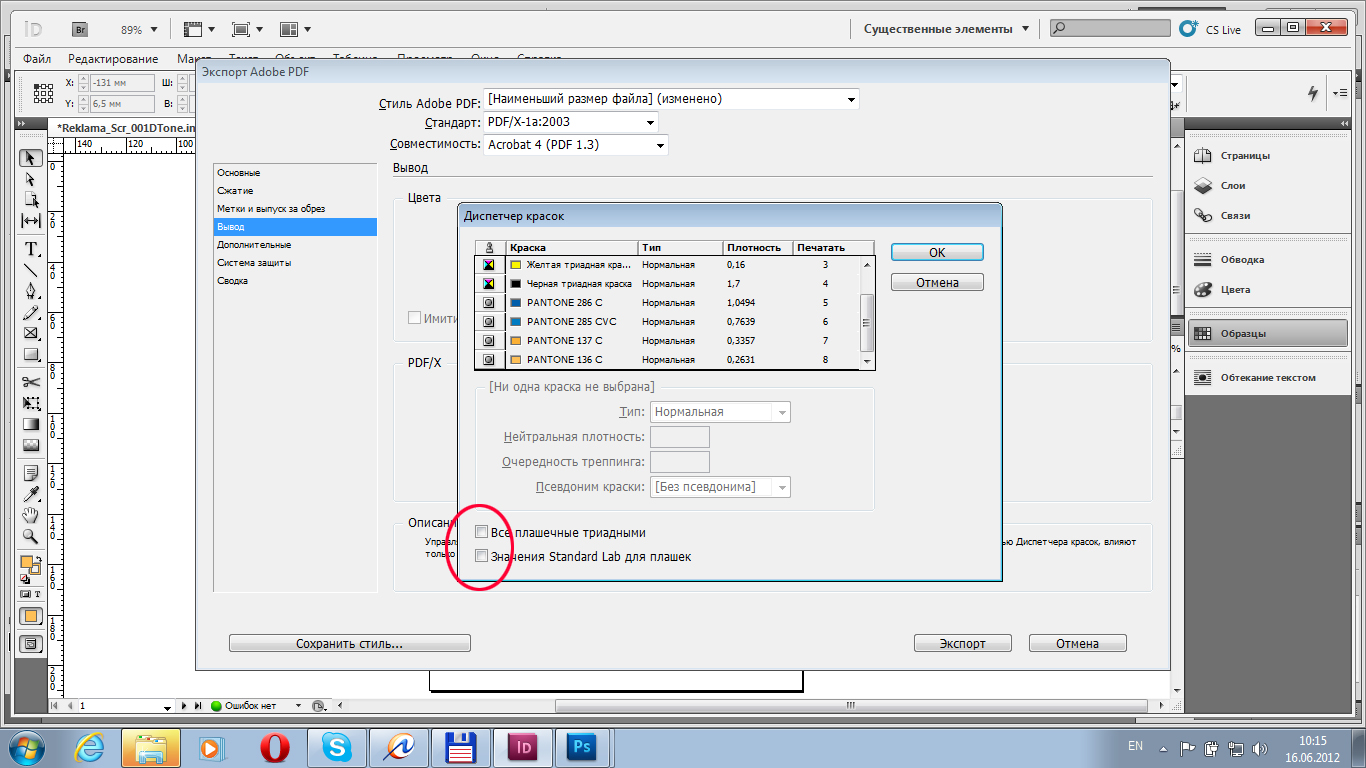Click Экспорт button

(962, 644)
